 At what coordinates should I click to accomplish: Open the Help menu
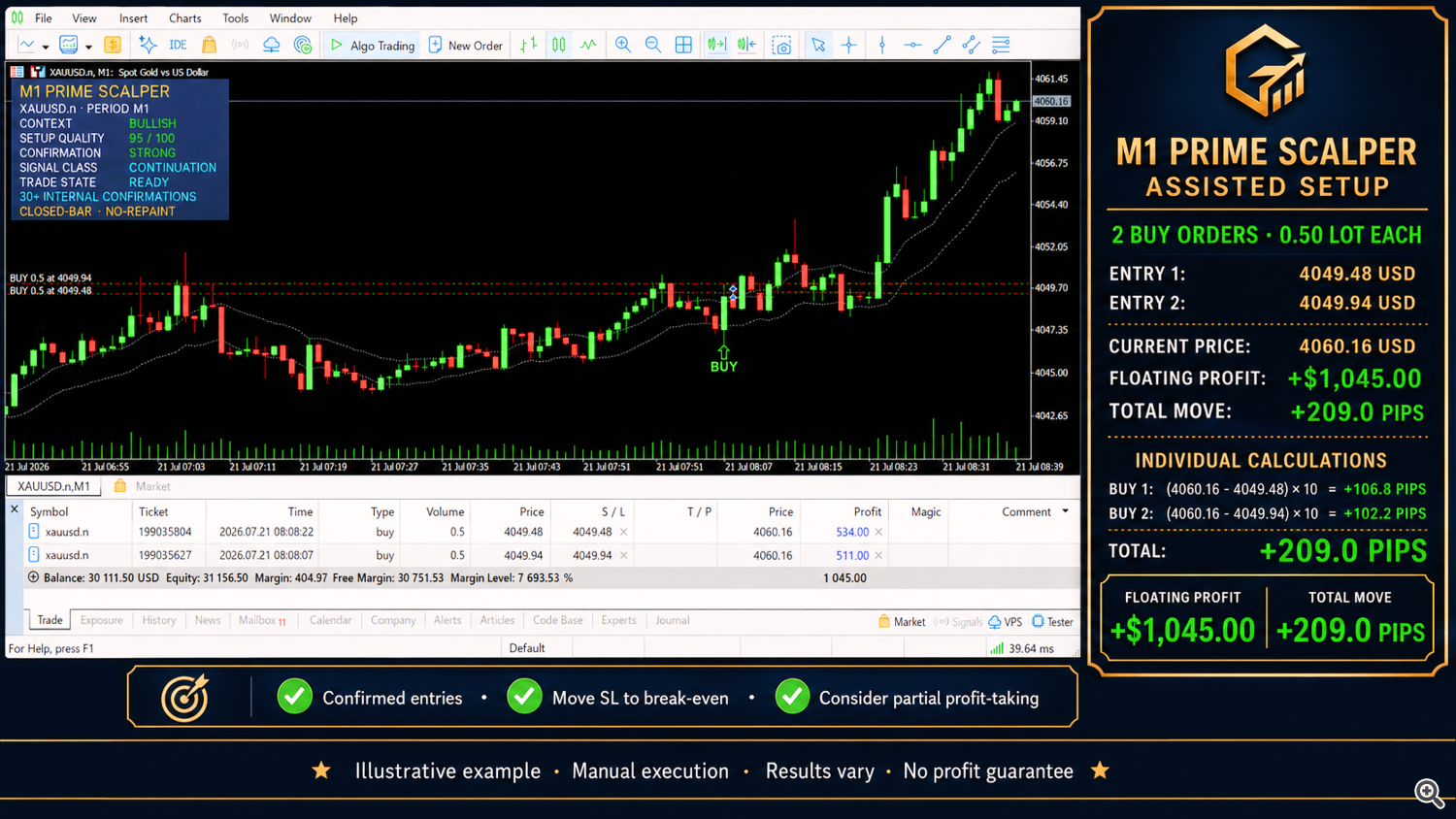(346, 18)
